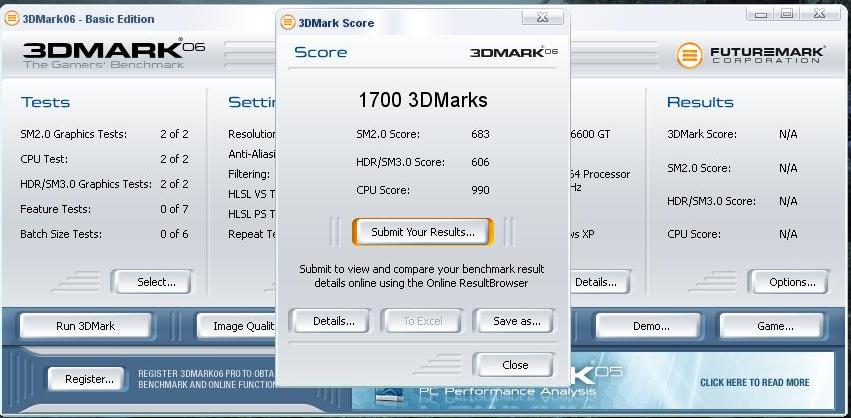Click the HDR/SM3.0 Graphics Tests label
Viewport: 851px width, 418px height.
[x=86, y=184]
